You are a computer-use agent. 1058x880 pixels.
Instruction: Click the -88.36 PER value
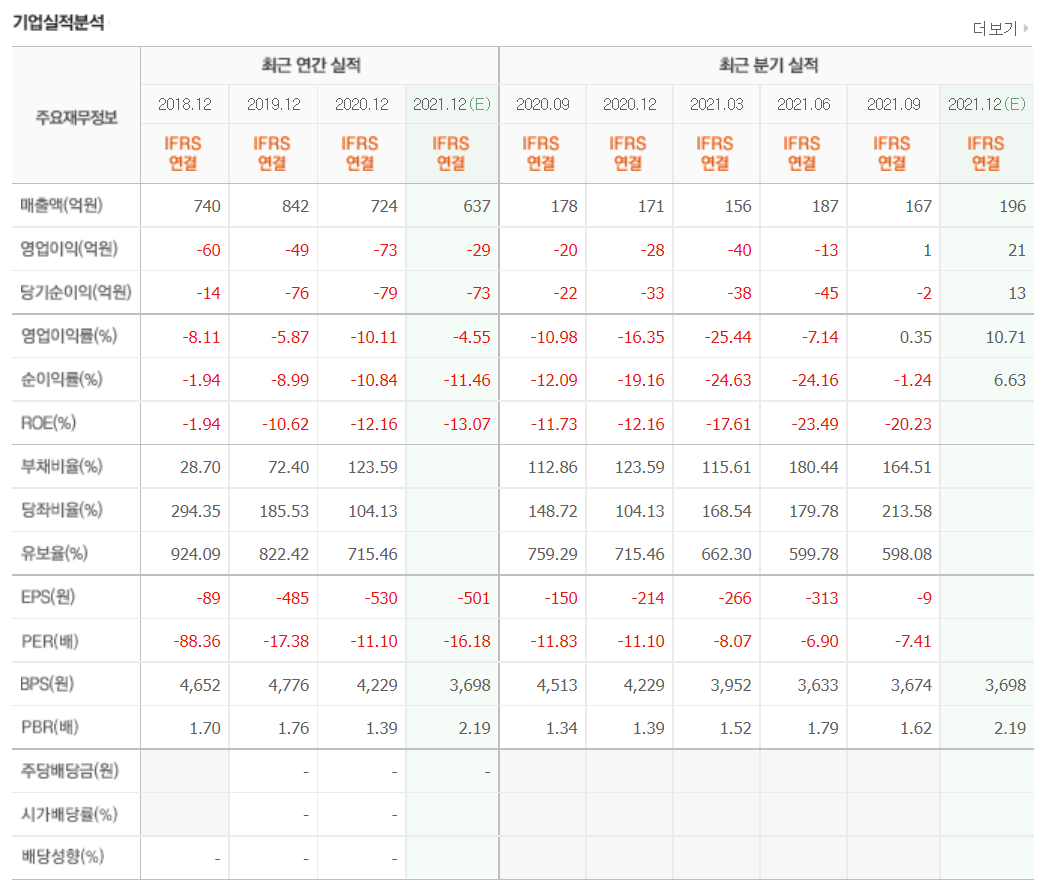coord(197,642)
